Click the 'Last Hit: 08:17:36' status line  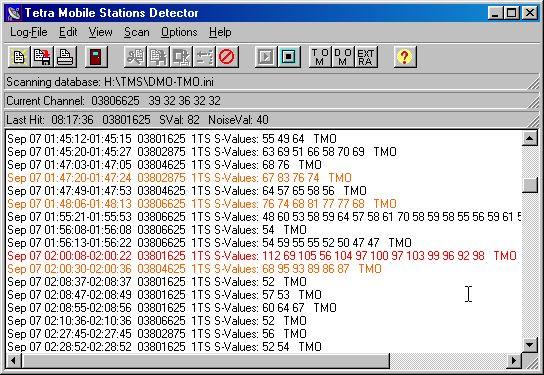coord(272,120)
